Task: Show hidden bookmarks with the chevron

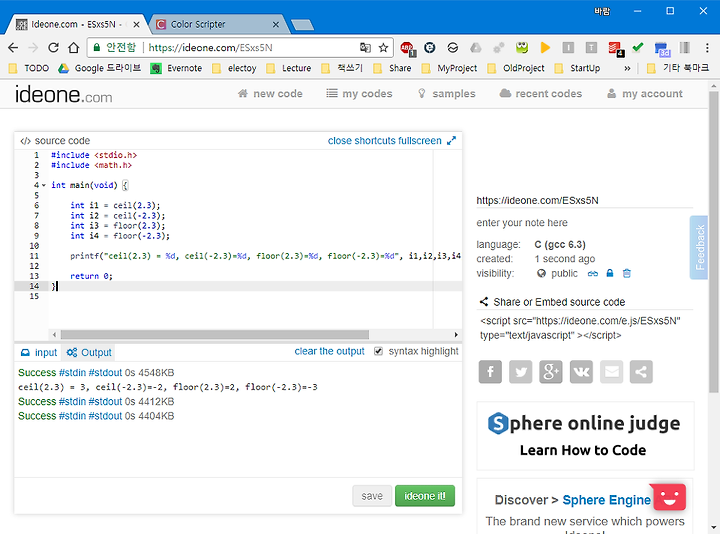Action: click(627, 68)
